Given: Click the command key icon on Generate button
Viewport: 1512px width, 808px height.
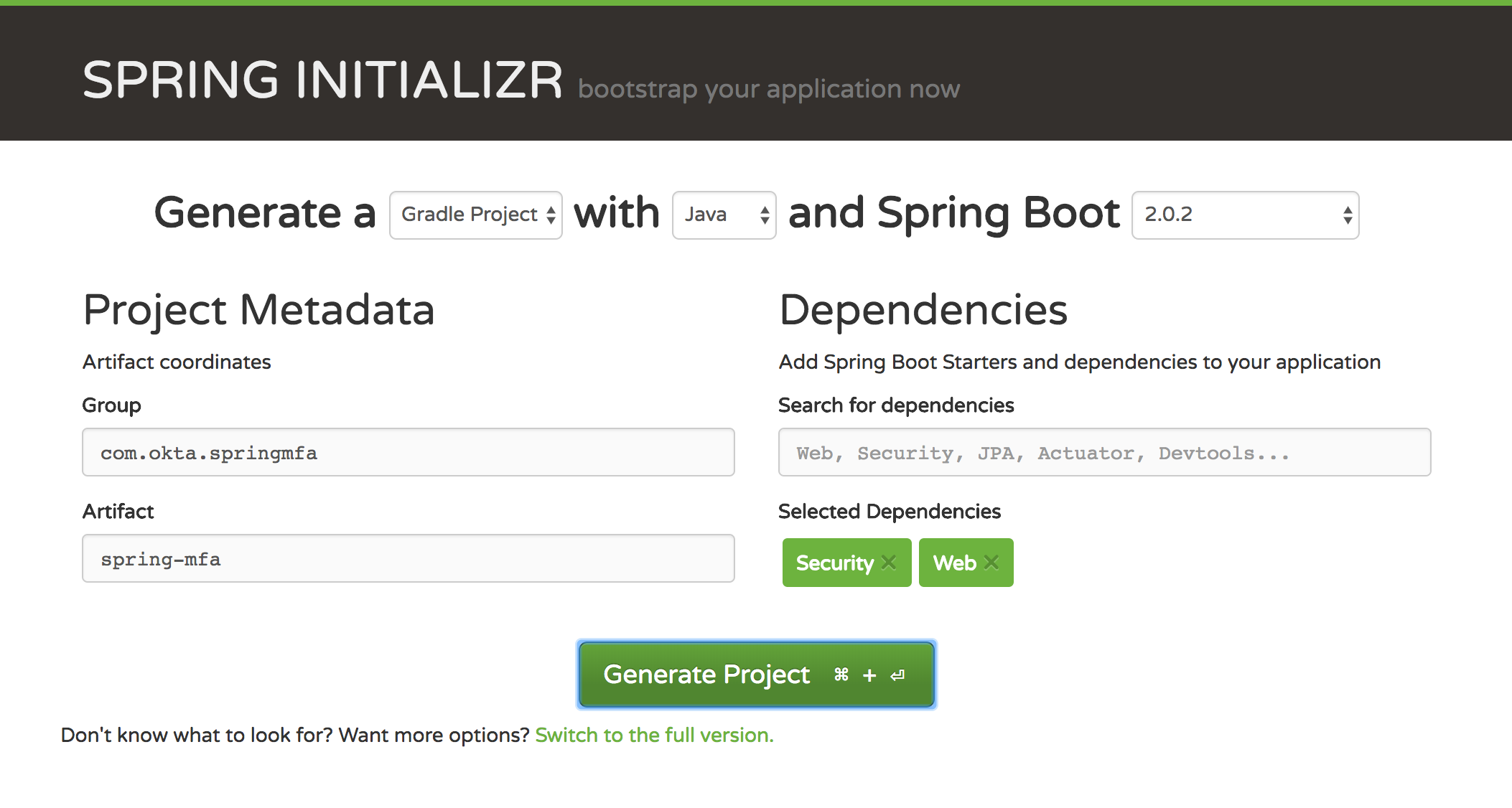Looking at the screenshot, I should [x=841, y=675].
